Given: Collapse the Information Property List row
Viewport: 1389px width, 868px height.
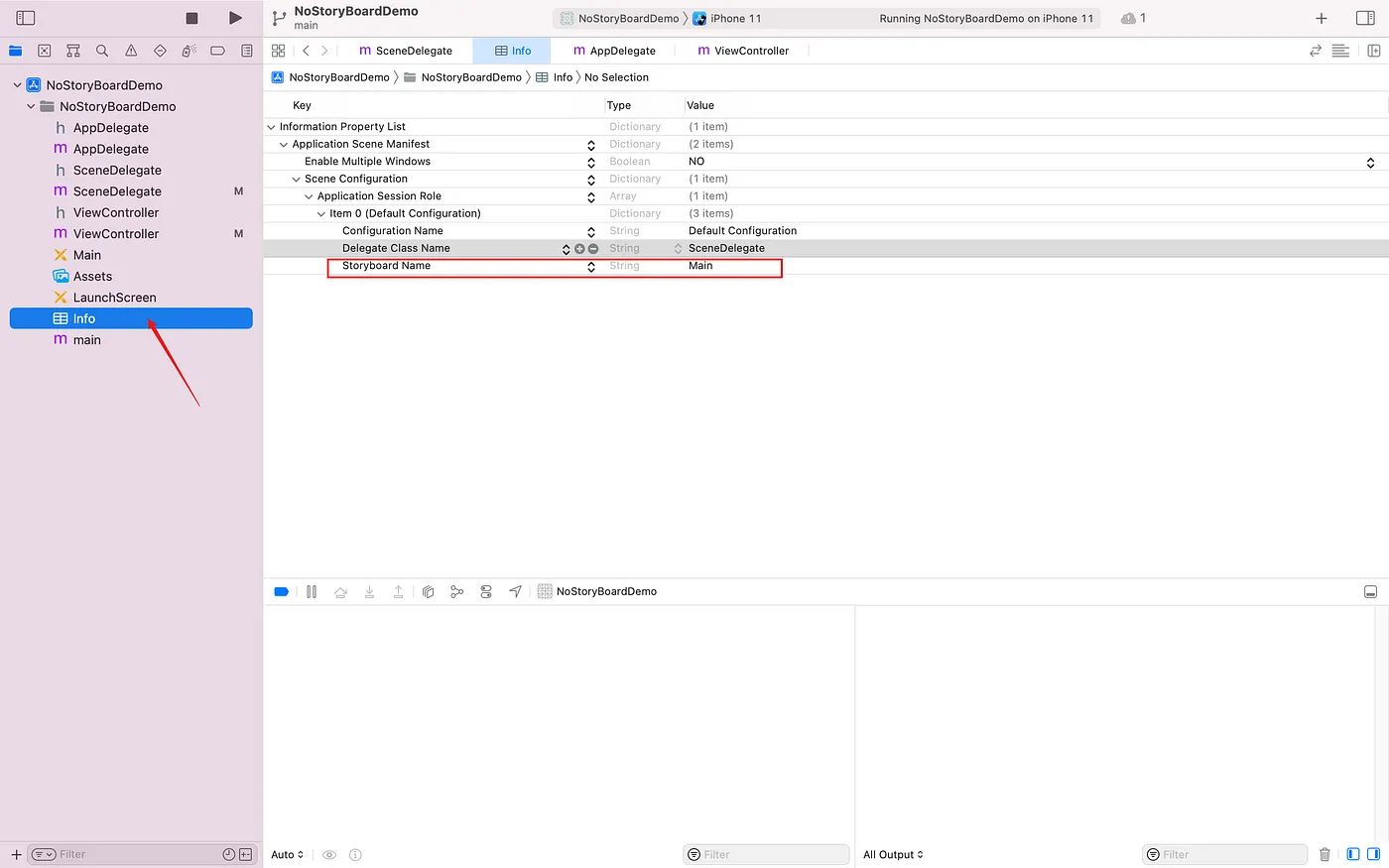Looking at the screenshot, I should click(272, 127).
